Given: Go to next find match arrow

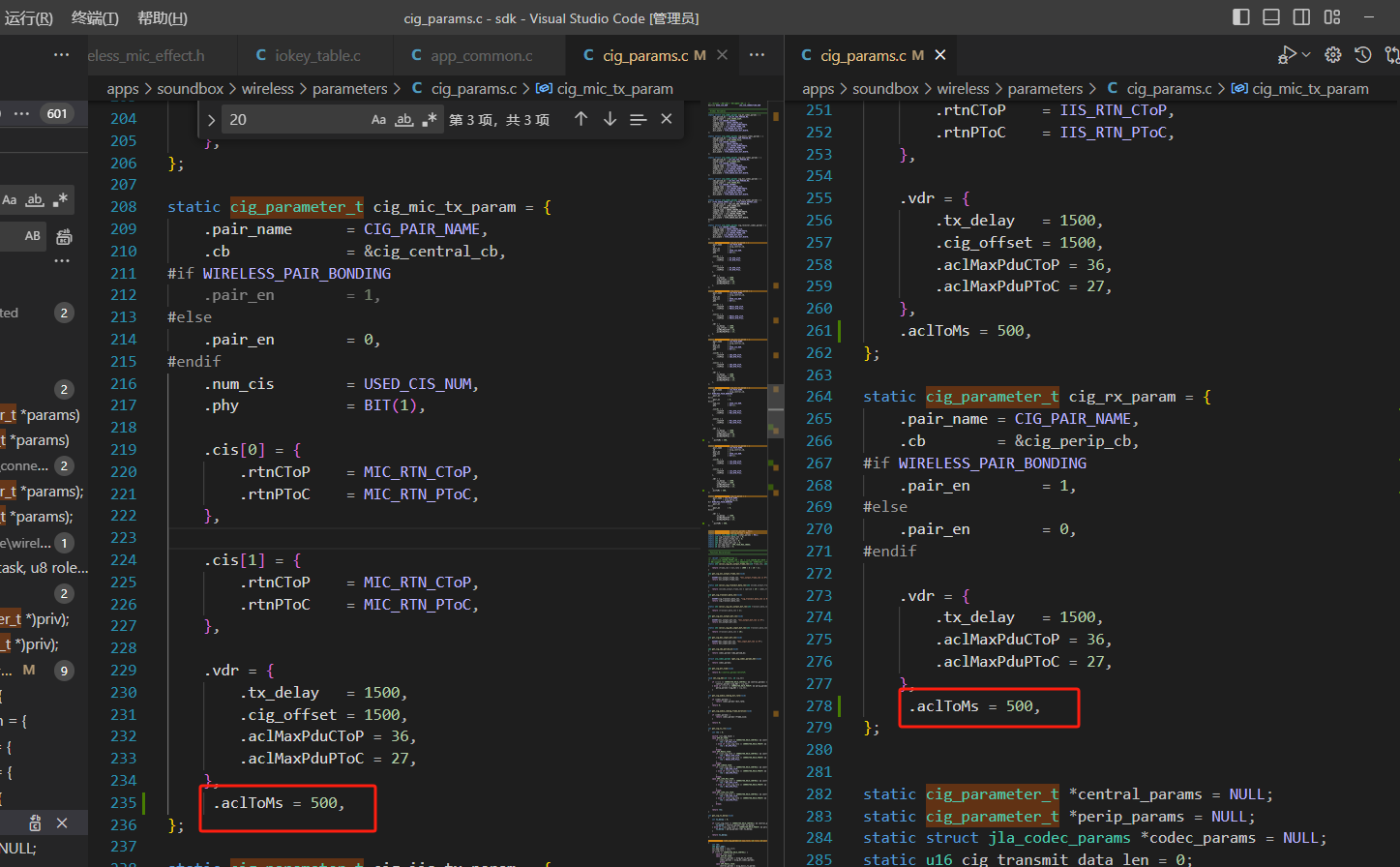Looking at the screenshot, I should pos(610,119).
